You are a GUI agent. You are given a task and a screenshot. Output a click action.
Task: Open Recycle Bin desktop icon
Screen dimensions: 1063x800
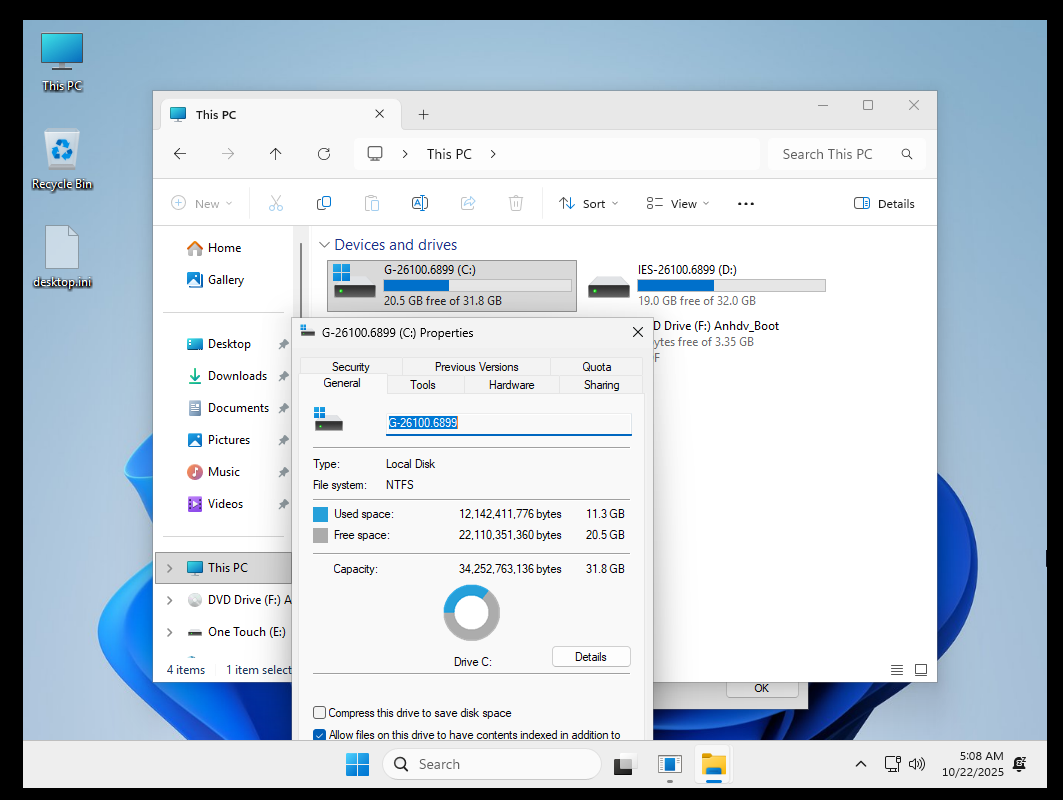click(62, 160)
